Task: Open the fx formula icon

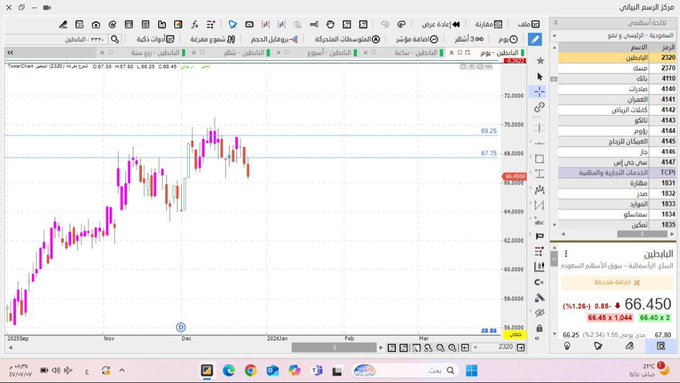Action: pos(195,24)
